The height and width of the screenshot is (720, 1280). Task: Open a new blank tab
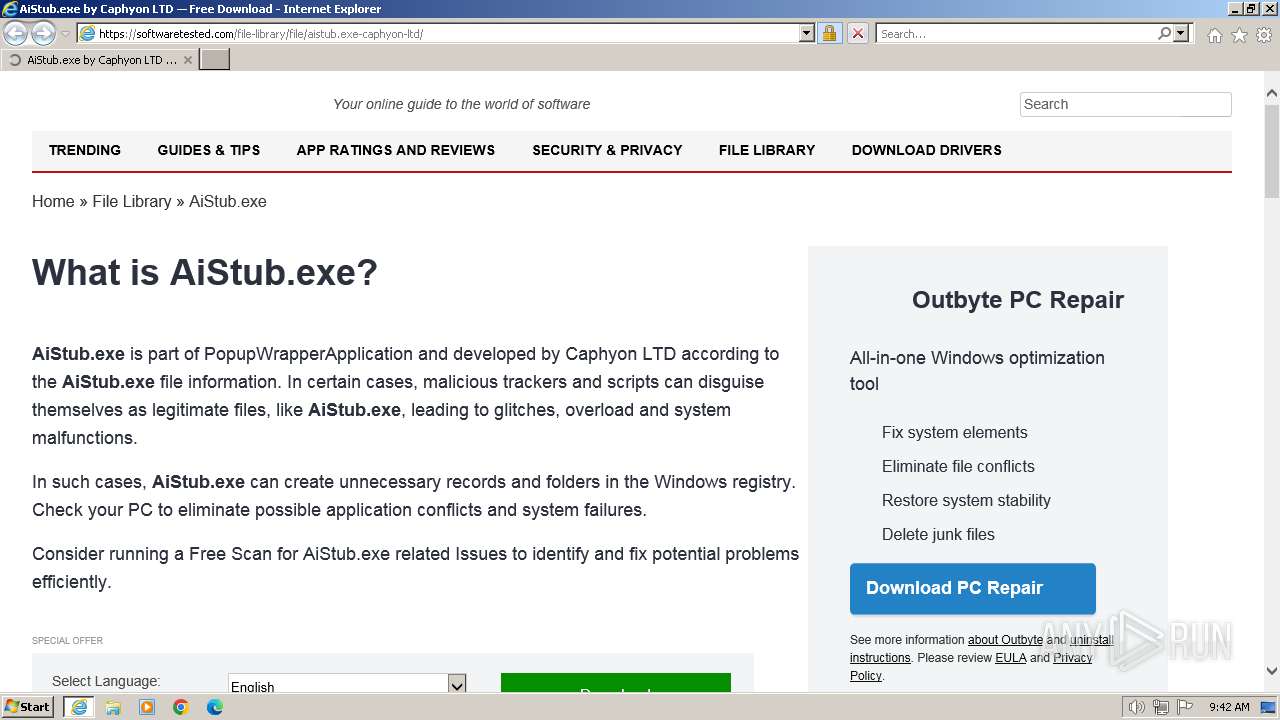215,60
